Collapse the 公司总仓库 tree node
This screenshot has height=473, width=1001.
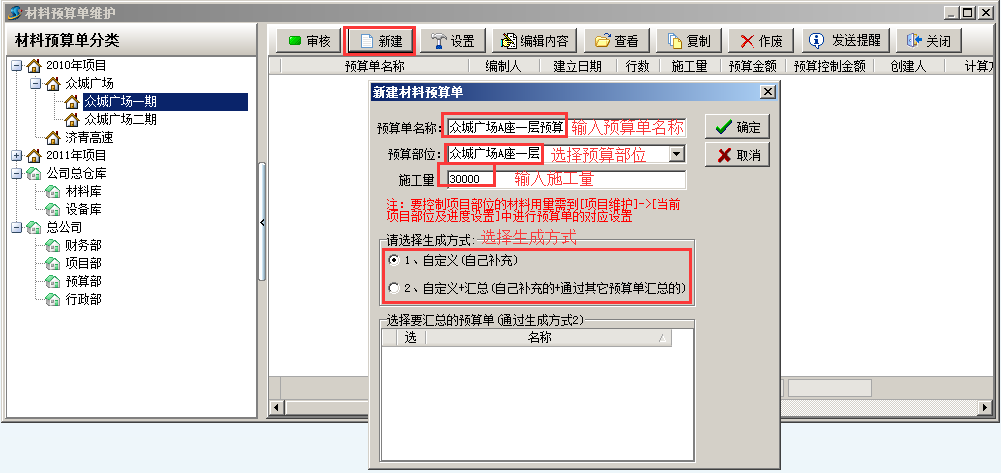[x=17, y=173]
